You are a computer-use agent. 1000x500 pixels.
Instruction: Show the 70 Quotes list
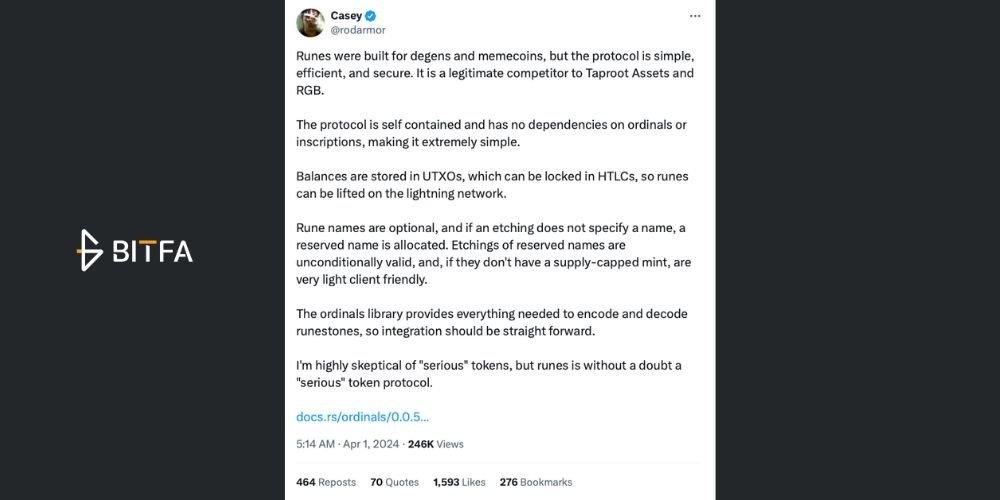pyautogui.click(x=395, y=482)
